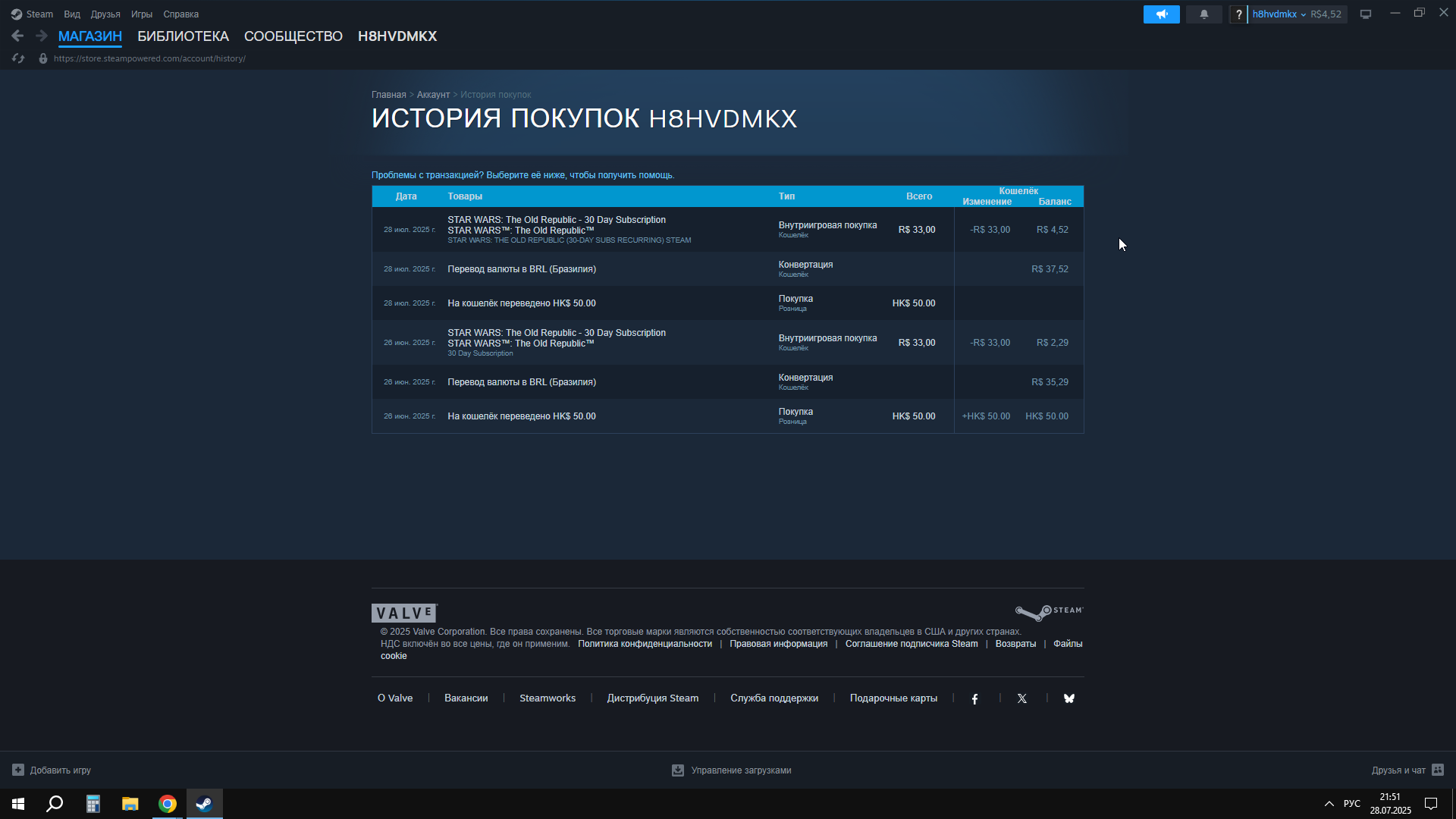Open Steam's X (Twitter) page icon
Image resolution: width=1456 pixels, height=819 pixels.
(1021, 698)
